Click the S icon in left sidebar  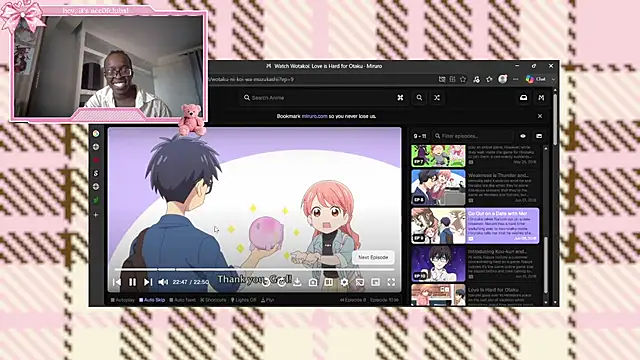[96, 173]
